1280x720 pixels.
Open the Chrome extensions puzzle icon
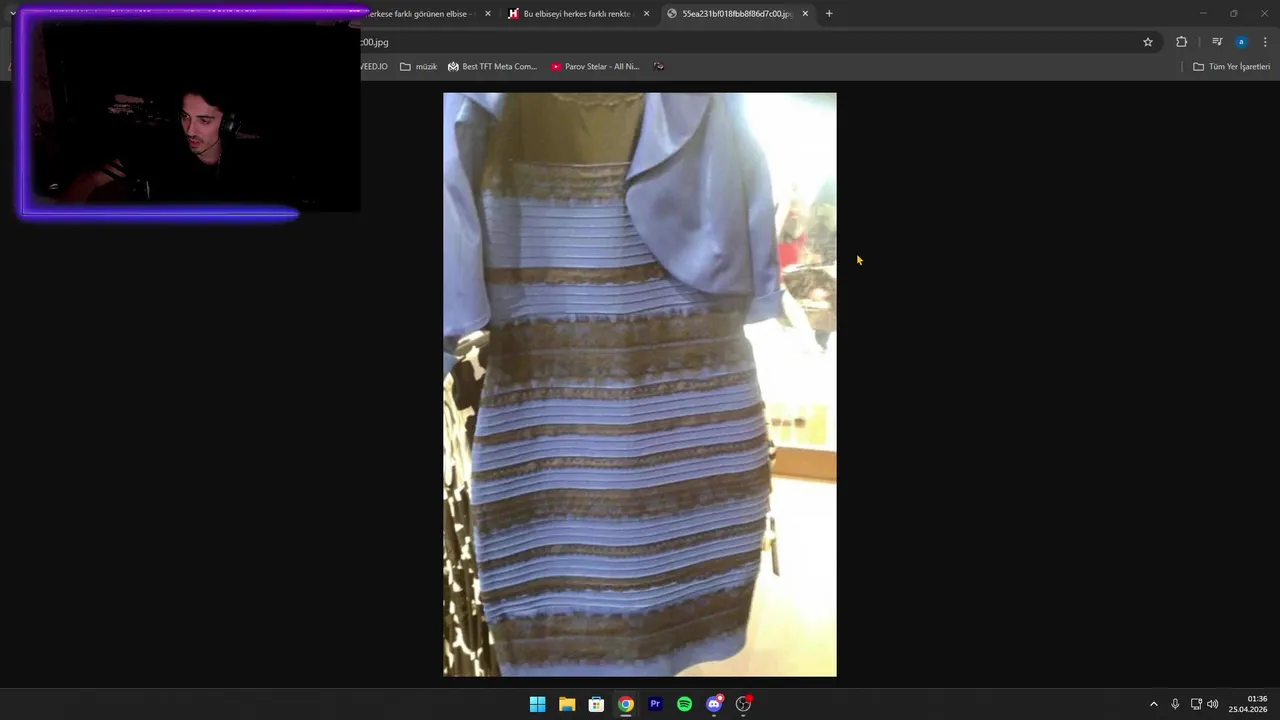click(1182, 42)
